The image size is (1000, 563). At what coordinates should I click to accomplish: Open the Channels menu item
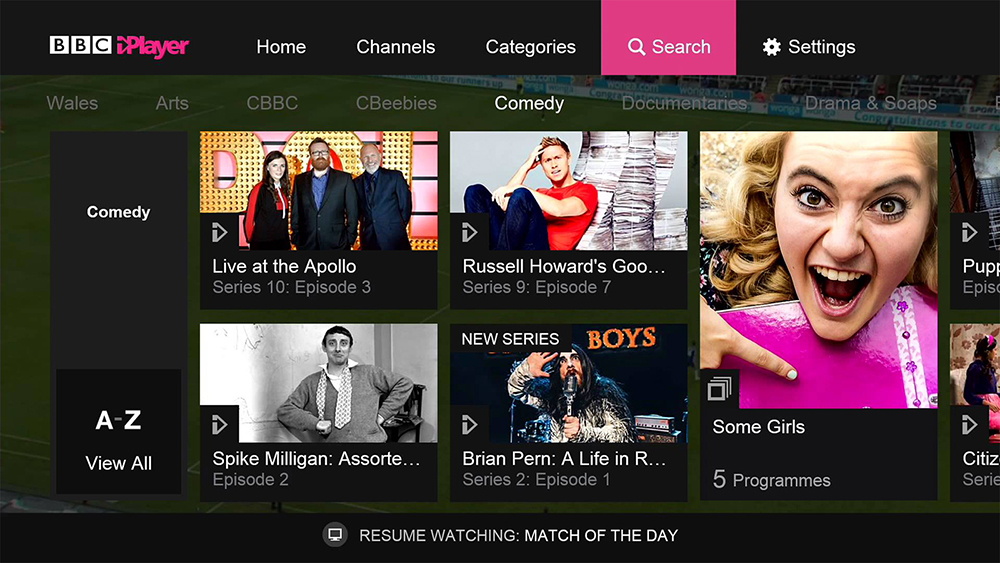pos(395,47)
